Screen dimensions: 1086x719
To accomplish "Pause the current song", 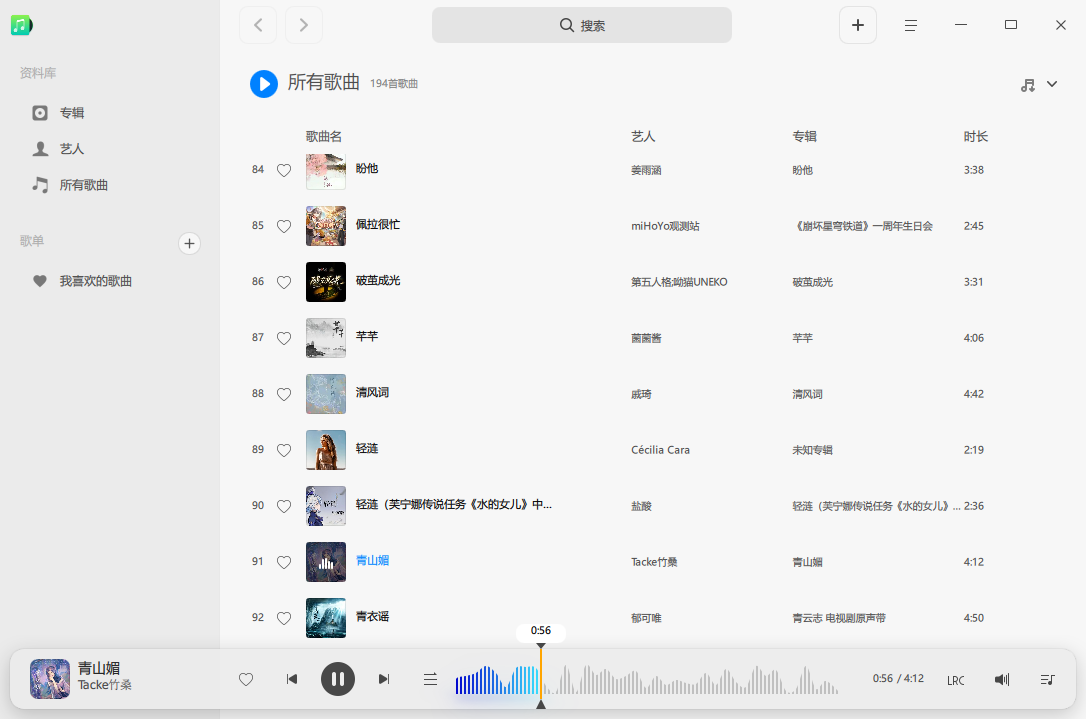I will (x=337, y=679).
